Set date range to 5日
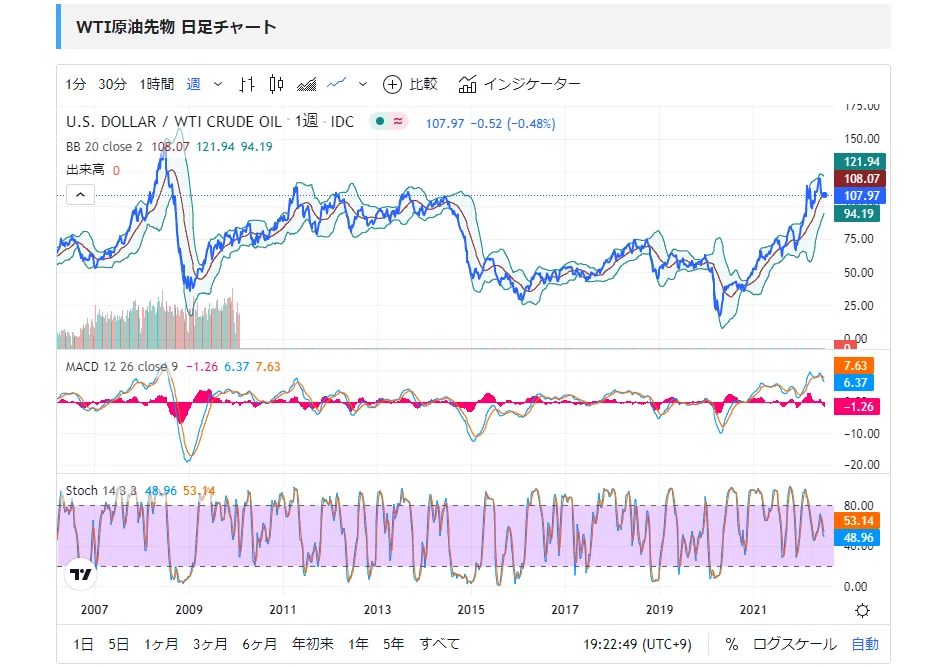 coord(119,644)
